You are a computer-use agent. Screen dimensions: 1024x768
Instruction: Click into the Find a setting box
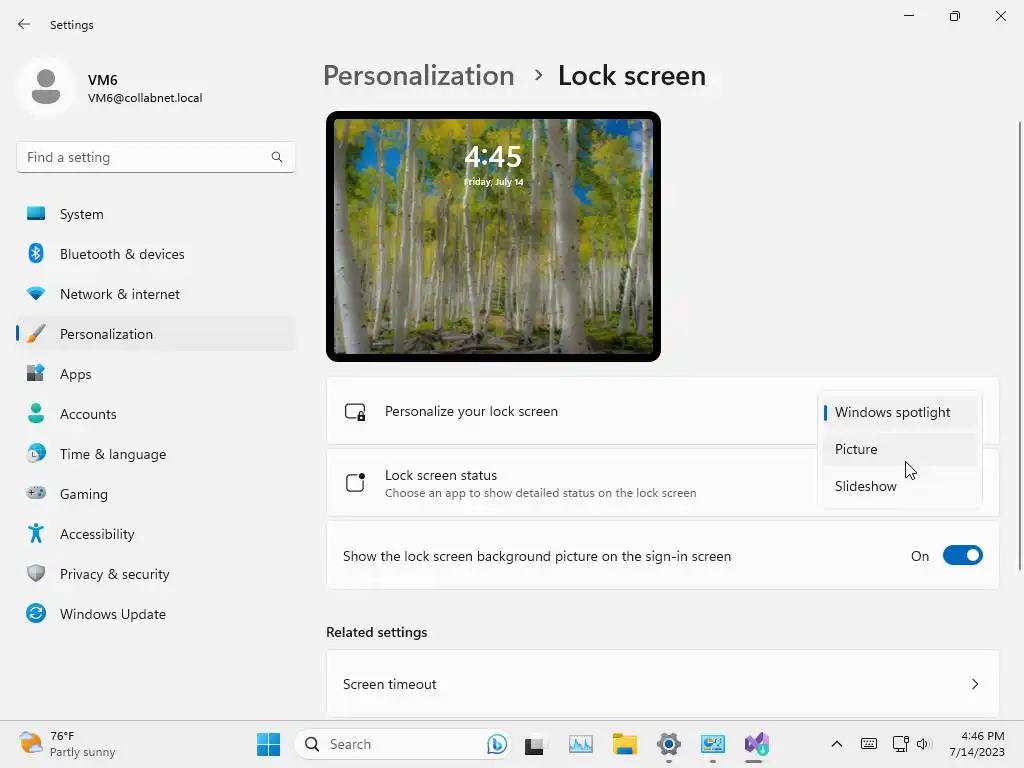[155, 157]
